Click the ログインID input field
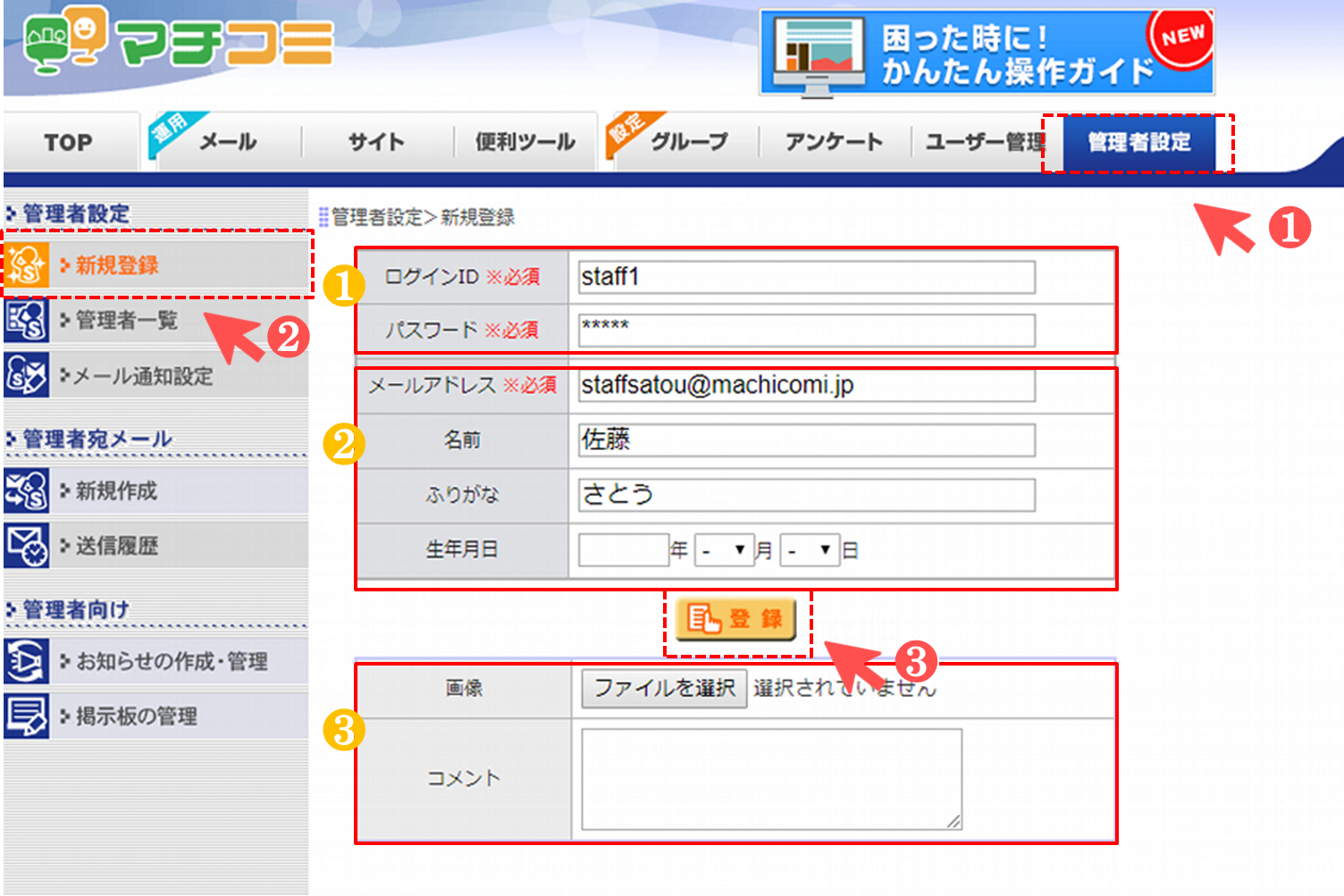 click(806, 277)
